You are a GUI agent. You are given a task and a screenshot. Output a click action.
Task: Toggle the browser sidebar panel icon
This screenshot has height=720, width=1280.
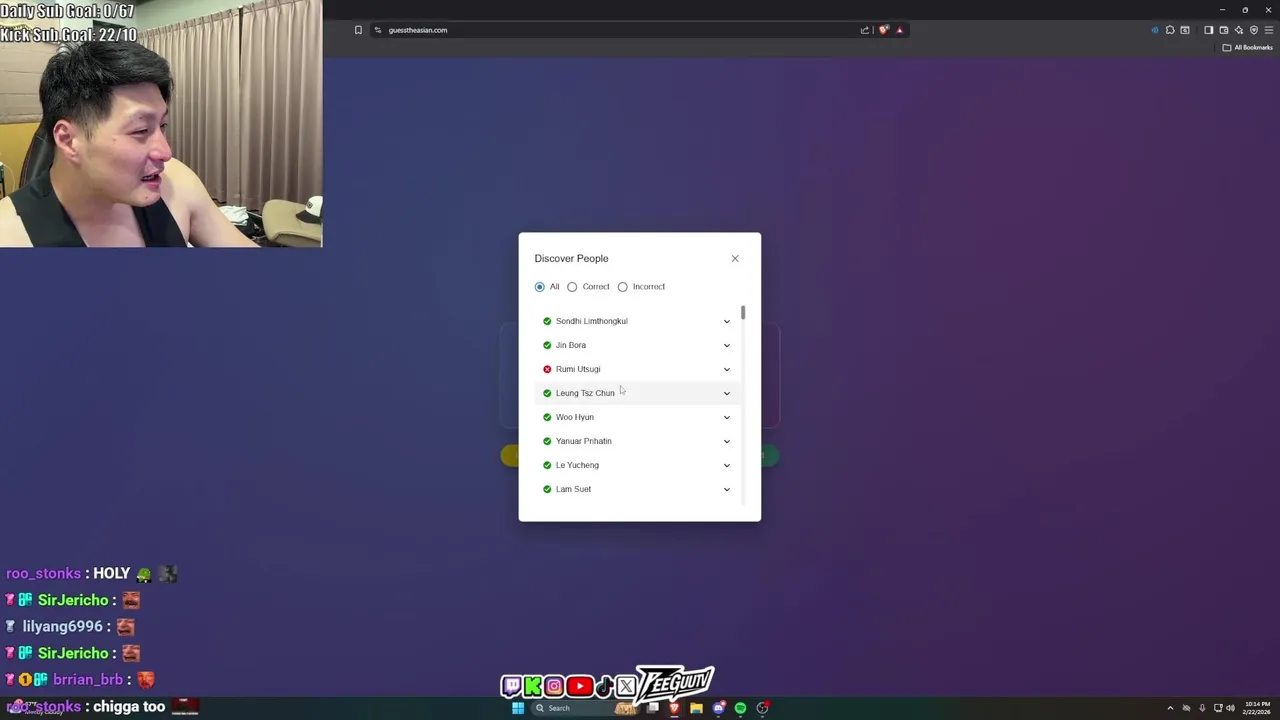tap(1208, 30)
